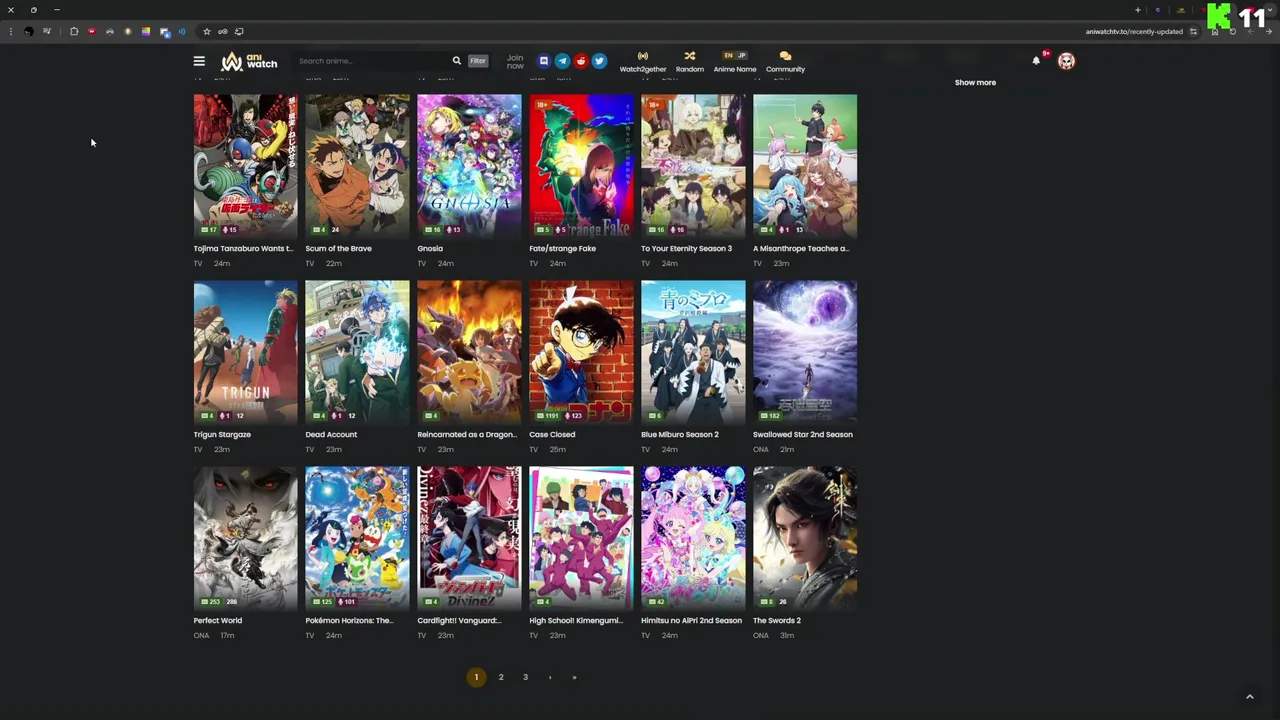Open Reincarnated as a Dragon poster
Viewport: 1280px width, 720px height.
(469, 352)
